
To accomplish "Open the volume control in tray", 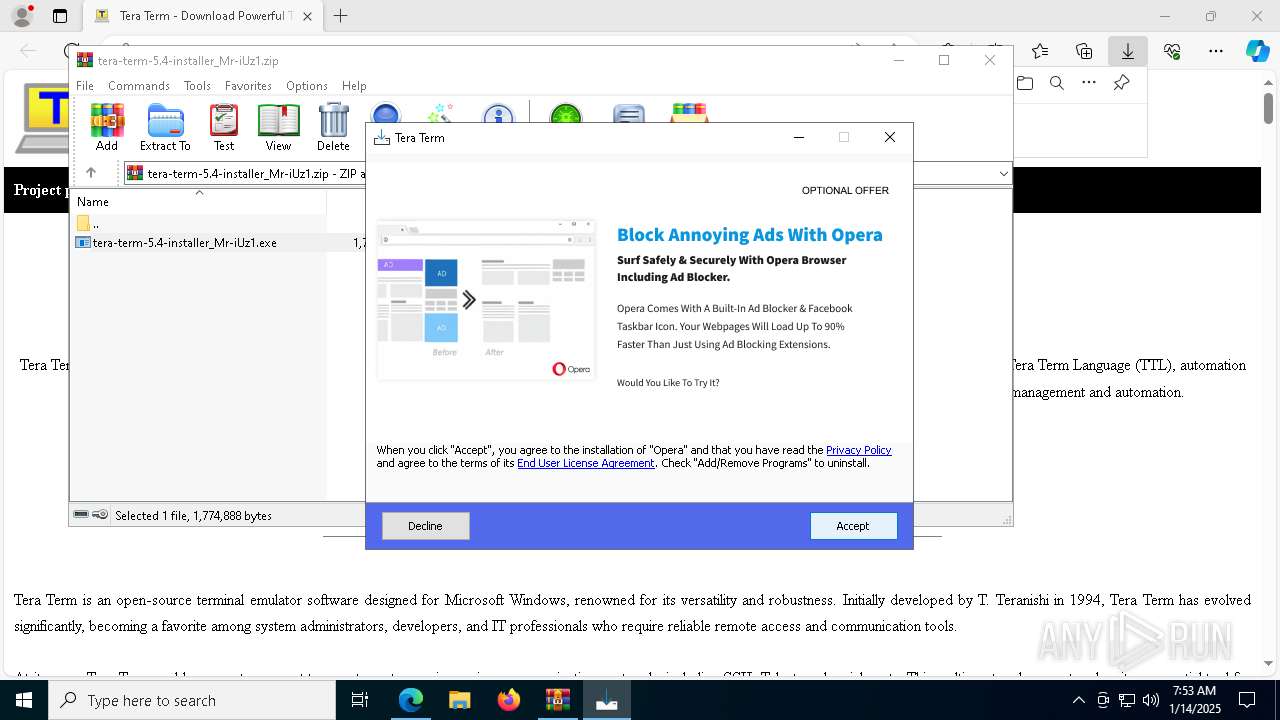I will click(1151, 701).
